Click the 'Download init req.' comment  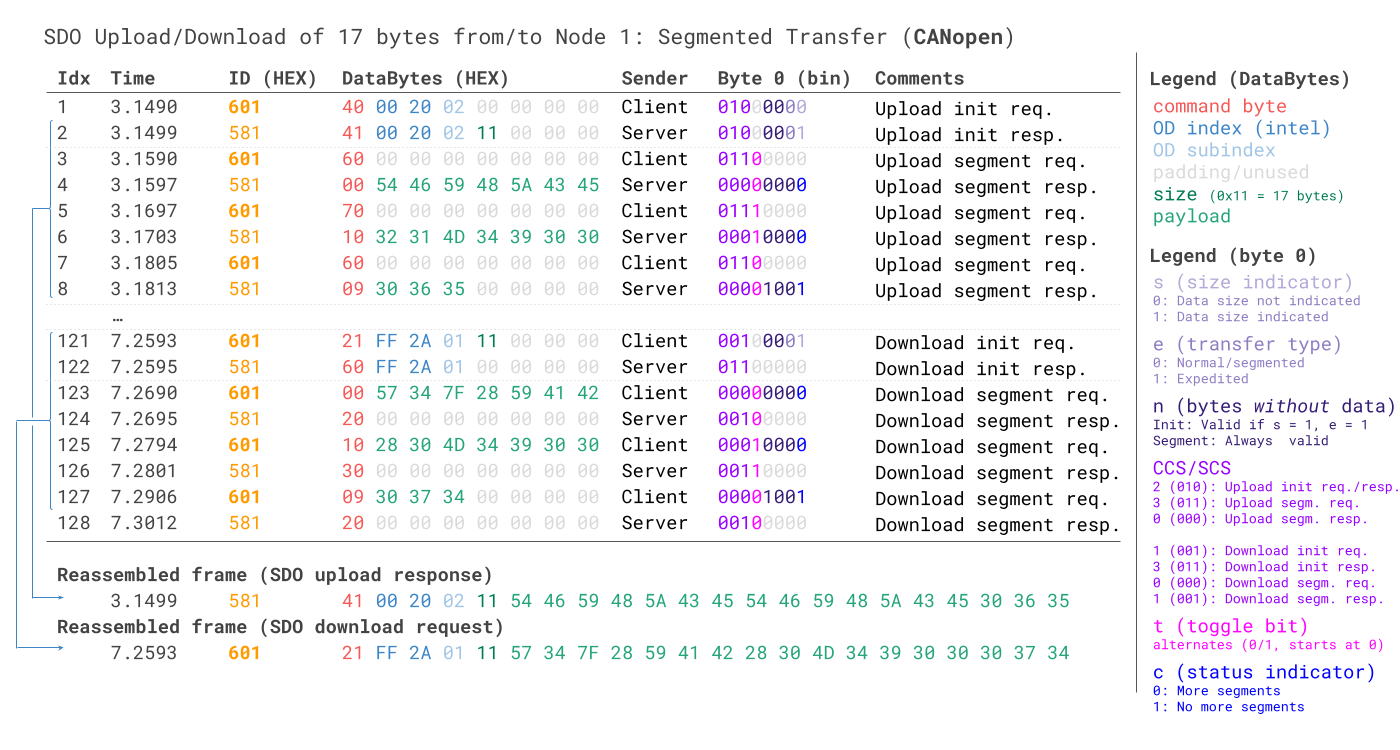click(975, 343)
